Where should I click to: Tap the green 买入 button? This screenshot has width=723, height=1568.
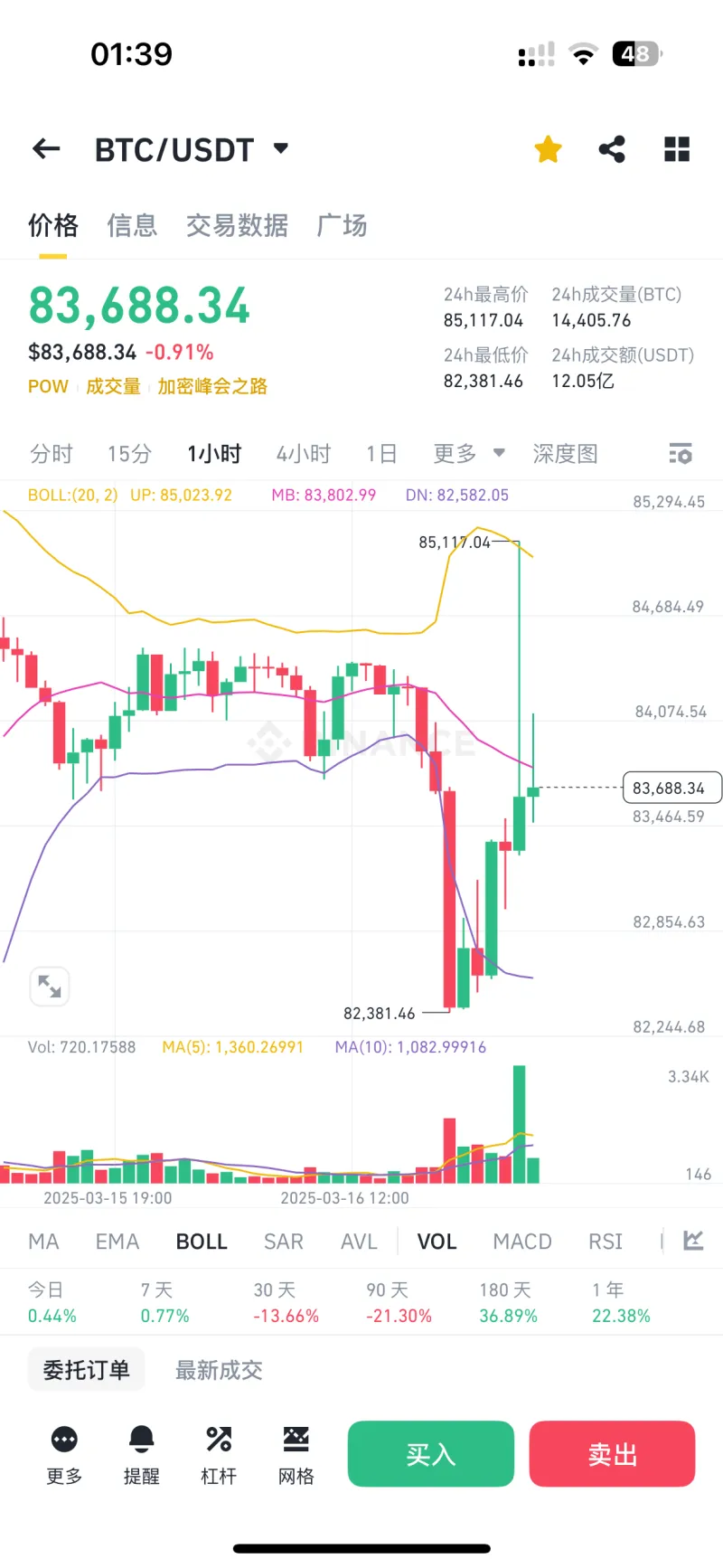[x=430, y=1453]
